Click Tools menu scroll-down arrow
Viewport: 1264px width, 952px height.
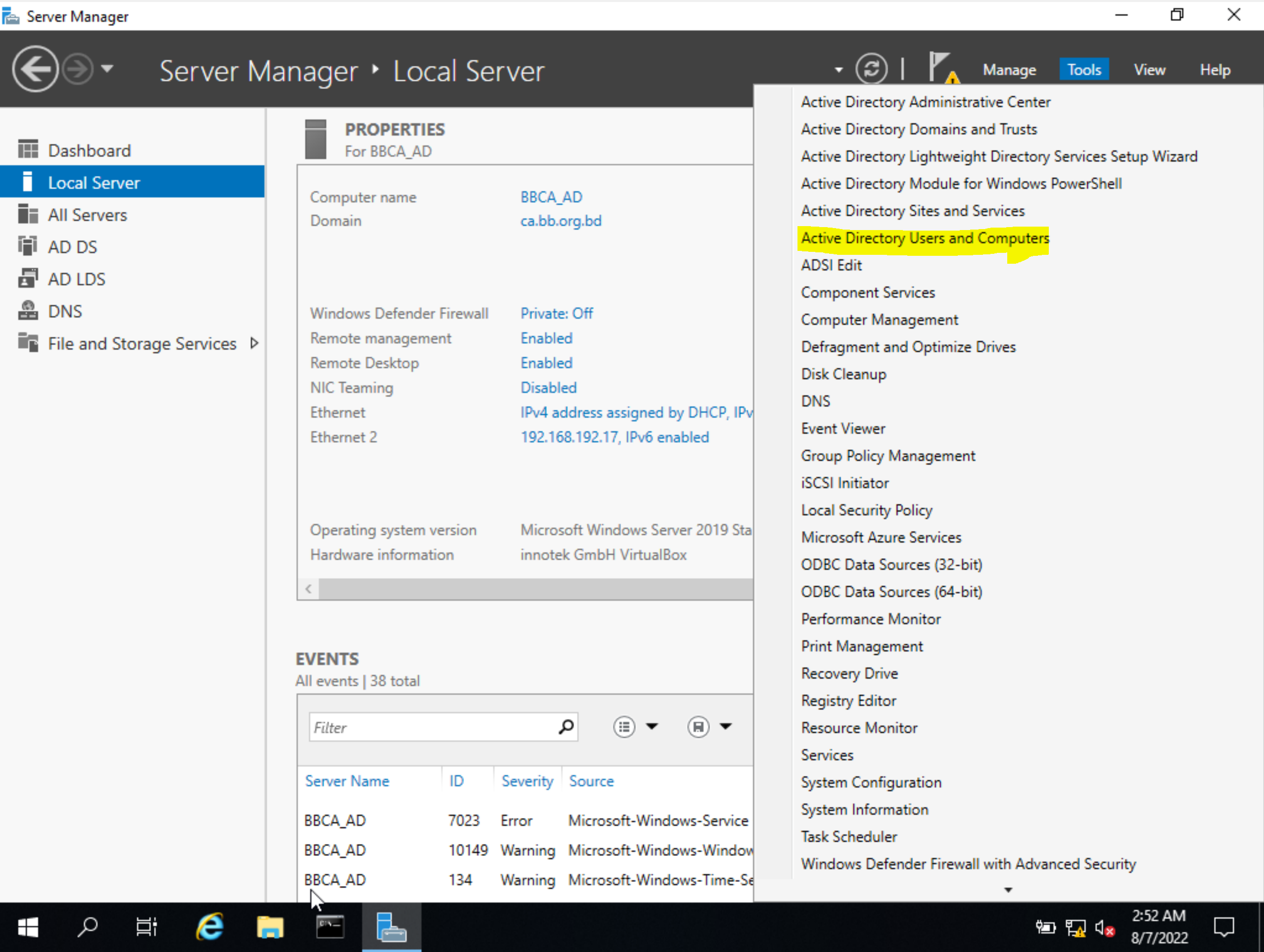click(1008, 890)
